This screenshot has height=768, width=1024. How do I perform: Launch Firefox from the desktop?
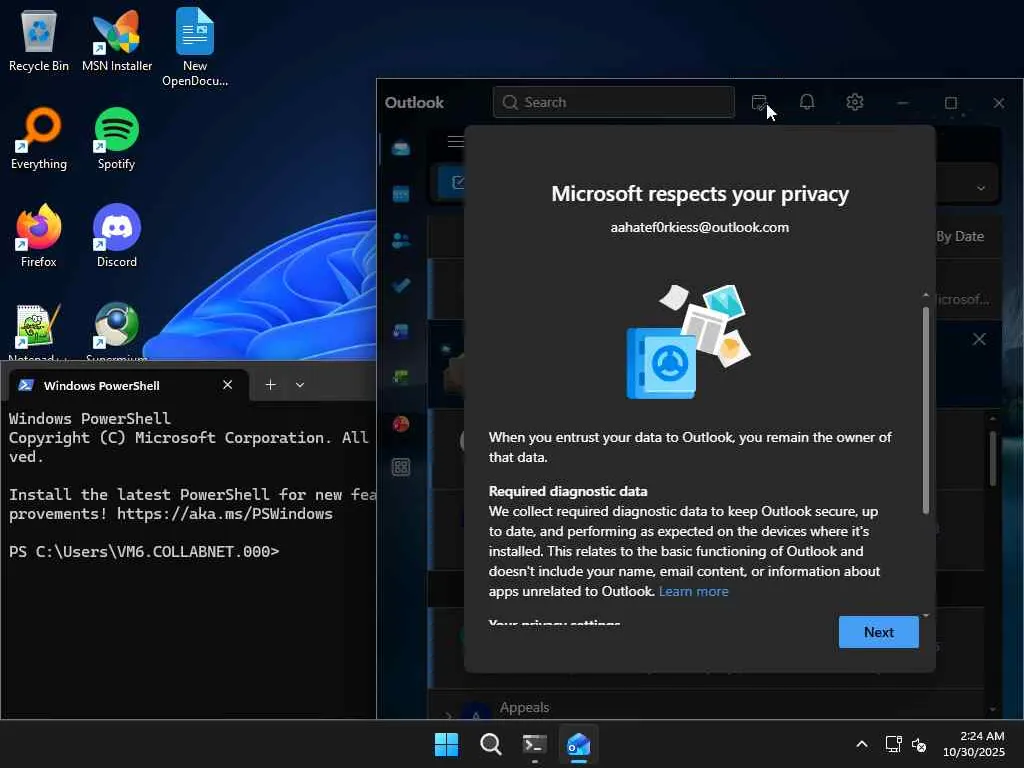coord(39,236)
